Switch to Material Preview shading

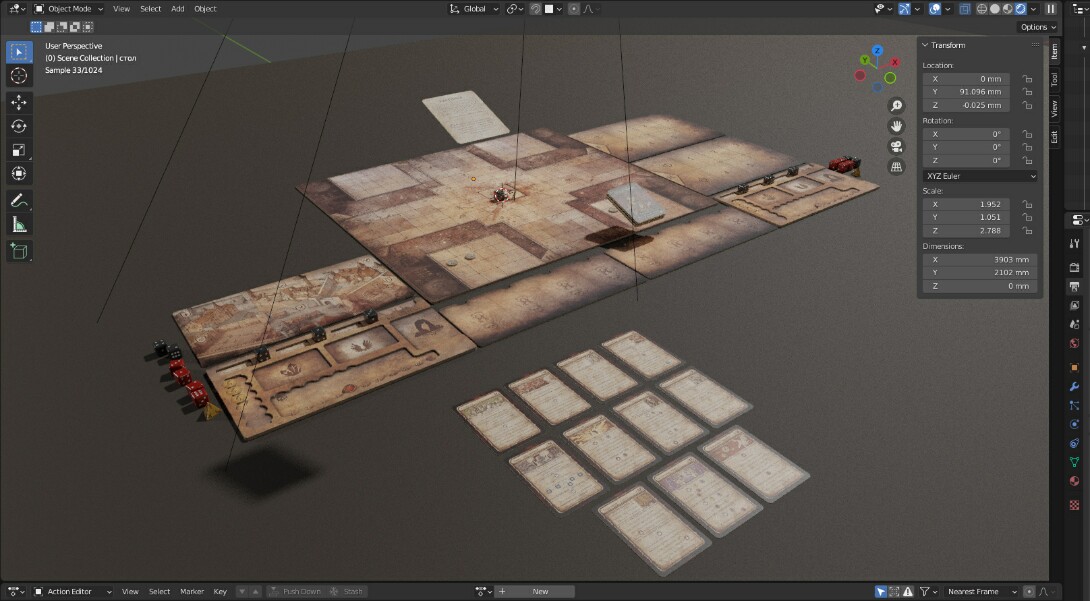(1008, 9)
